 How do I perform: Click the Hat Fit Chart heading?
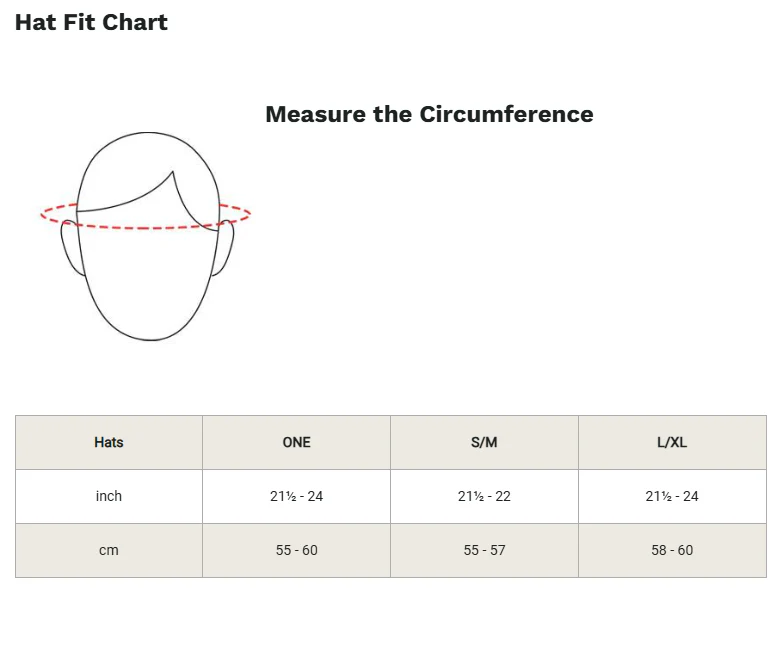91,22
